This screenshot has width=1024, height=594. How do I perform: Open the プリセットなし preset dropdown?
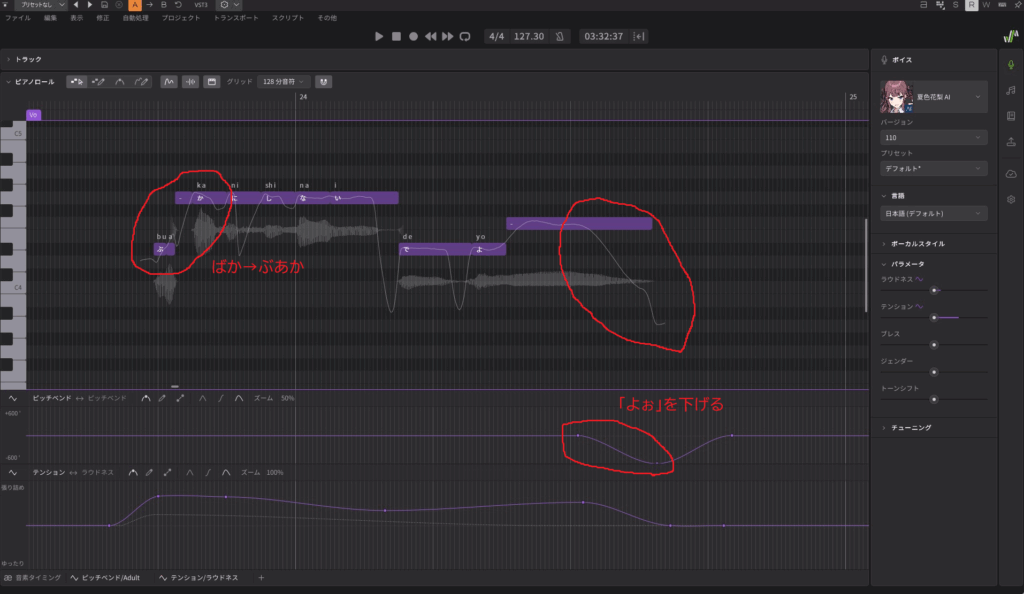click(x=40, y=5)
